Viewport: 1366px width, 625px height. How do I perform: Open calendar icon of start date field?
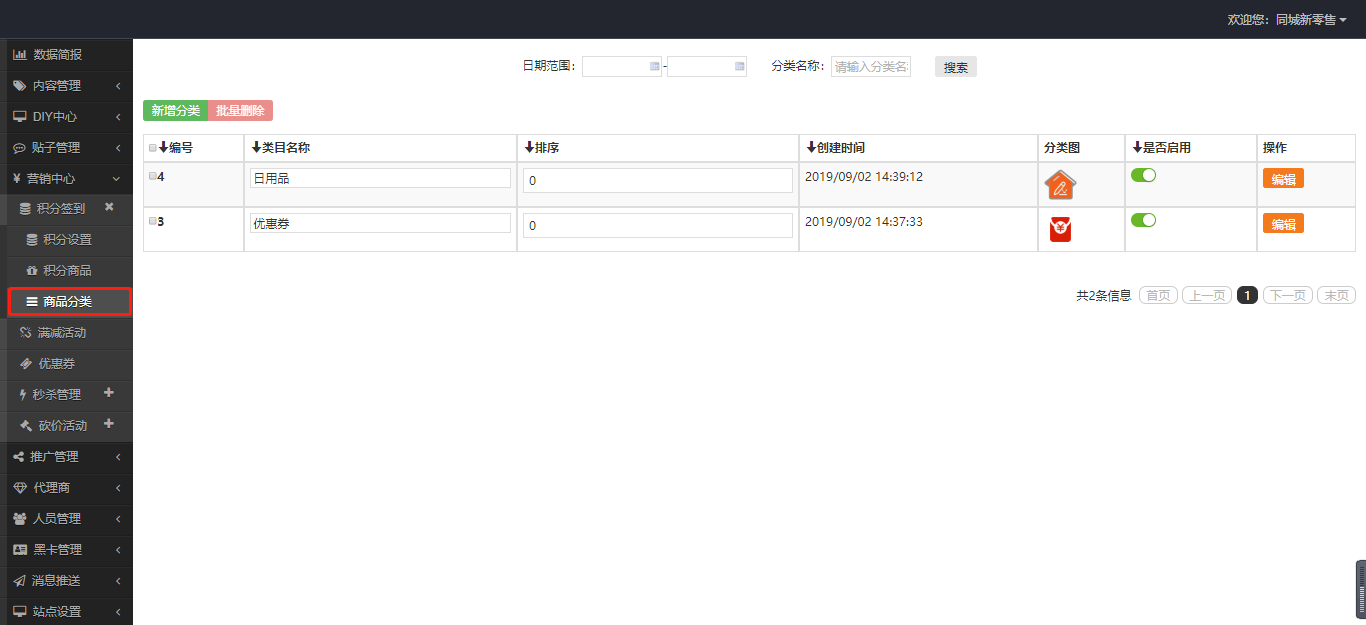655,66
